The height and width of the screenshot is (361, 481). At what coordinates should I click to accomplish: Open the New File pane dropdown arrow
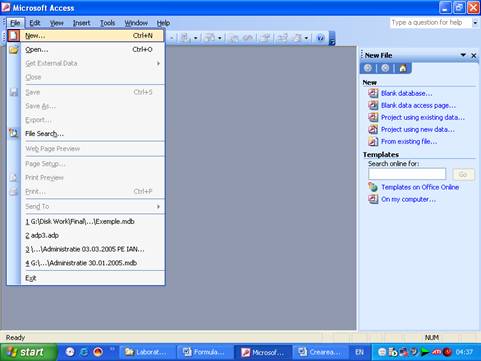[x=463, y=55]
